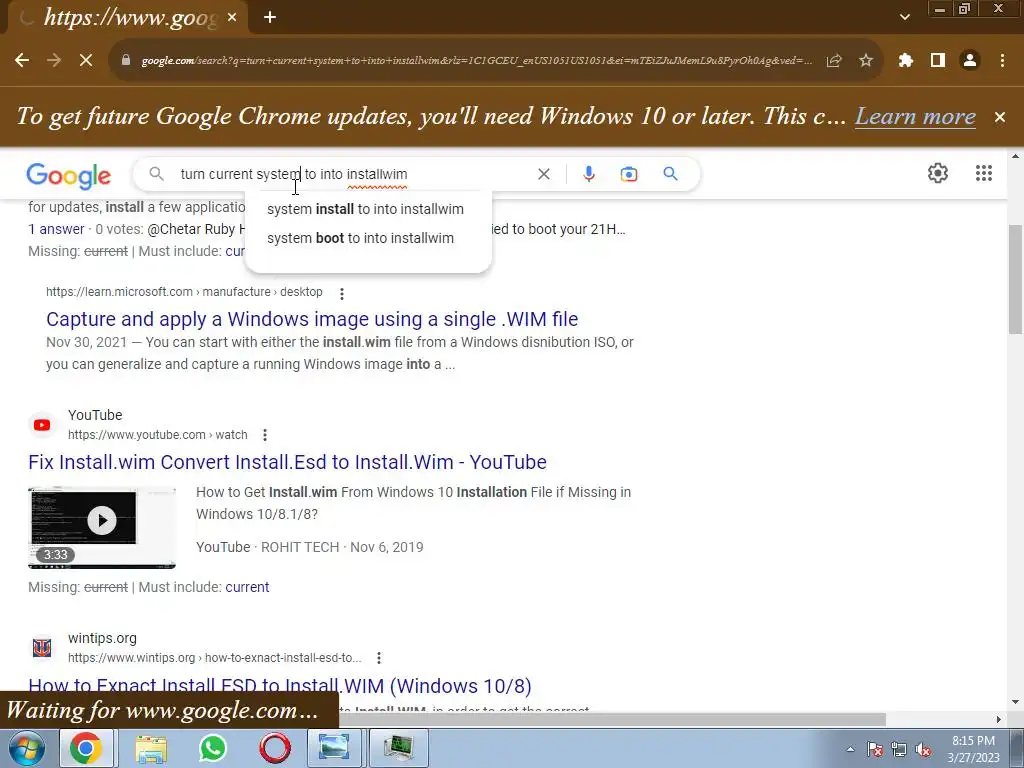The width and height of the screenshot is (1024, 768).
Task: Share this page via the share icon
Action: click(x=834, y=61)
